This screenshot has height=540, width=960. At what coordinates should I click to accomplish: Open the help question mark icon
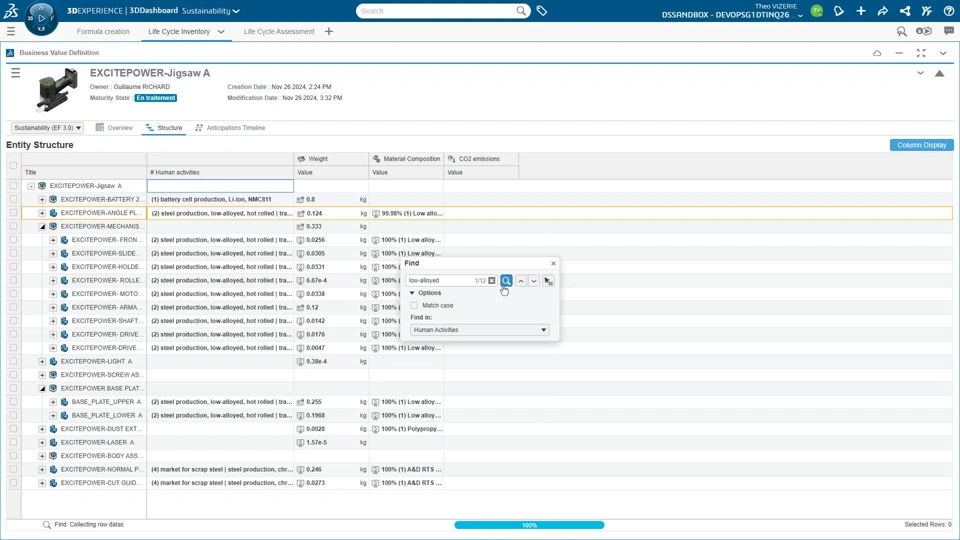pos(948,10)
